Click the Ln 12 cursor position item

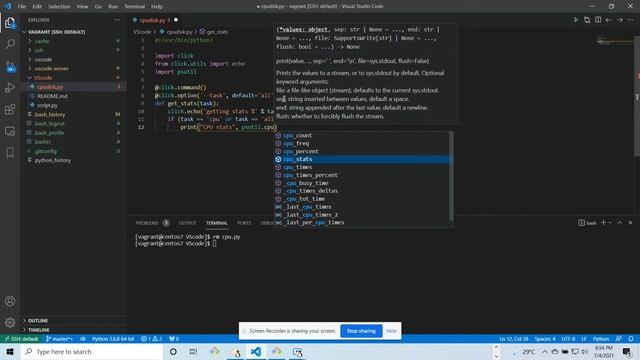(513, 339)
